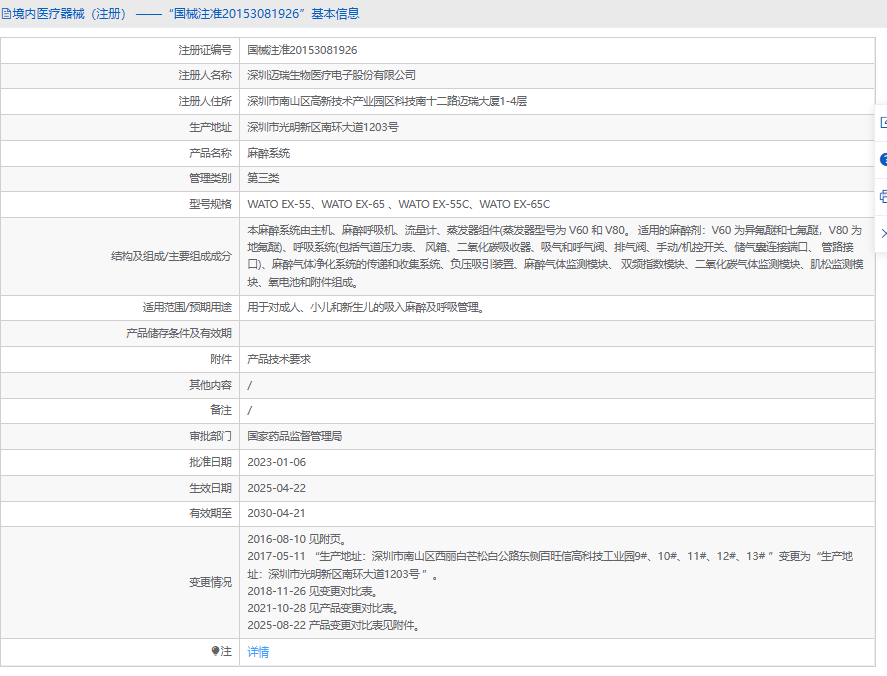Click production address 深圳市光明新区南环大道1203号 in 生产地址 row
Image resolution: width=887 pixels, height=676 pixels.
coord(322,127)
